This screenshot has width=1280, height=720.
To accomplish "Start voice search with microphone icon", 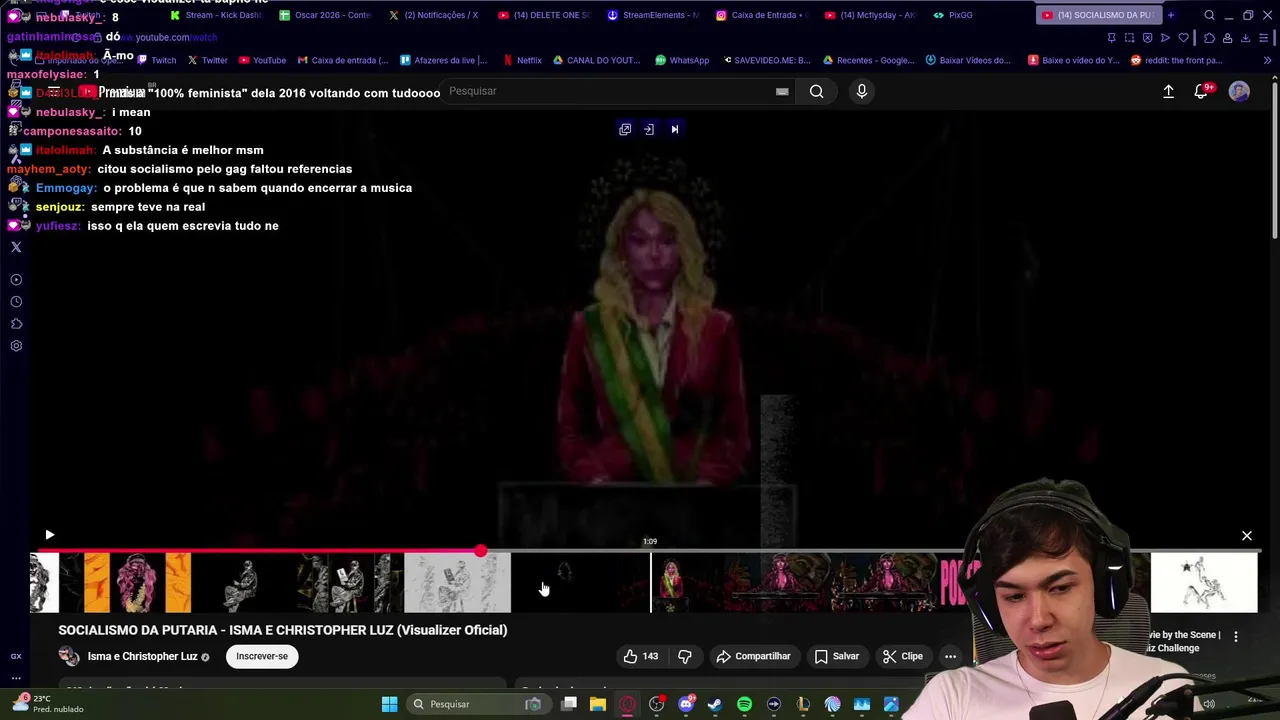I will click(x=862, y=91).
